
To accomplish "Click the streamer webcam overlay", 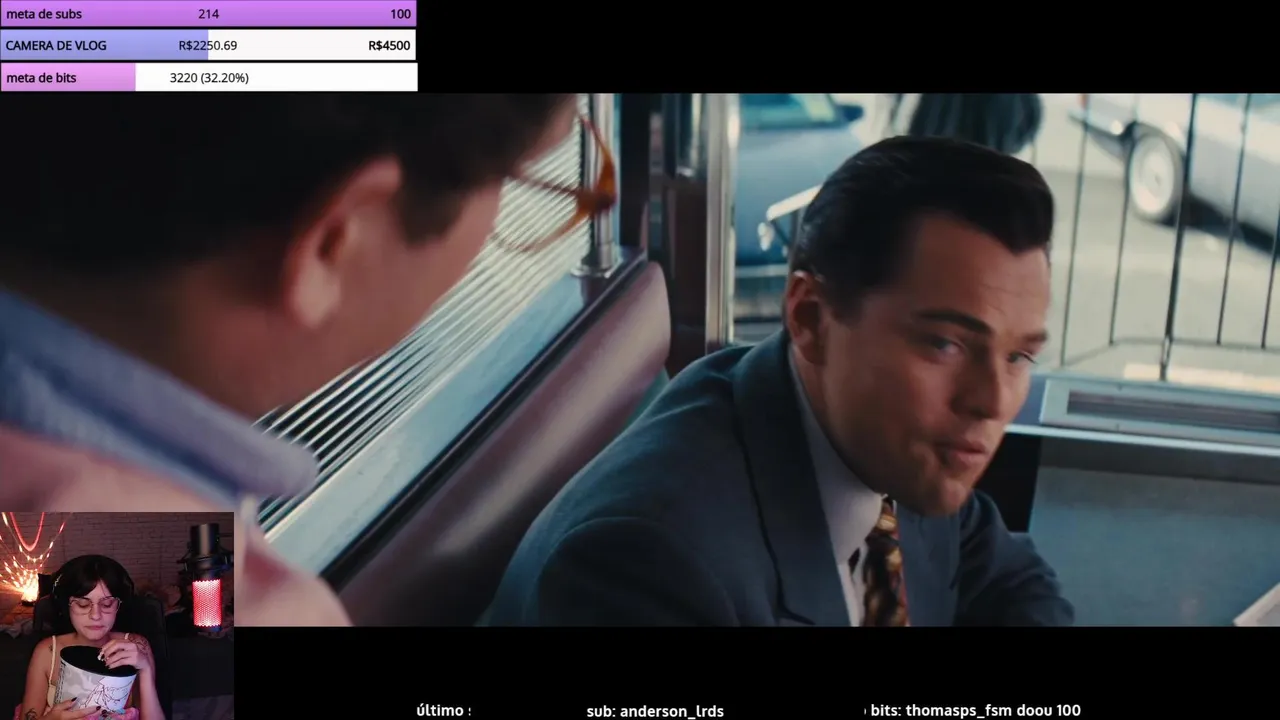I will 117,616.
